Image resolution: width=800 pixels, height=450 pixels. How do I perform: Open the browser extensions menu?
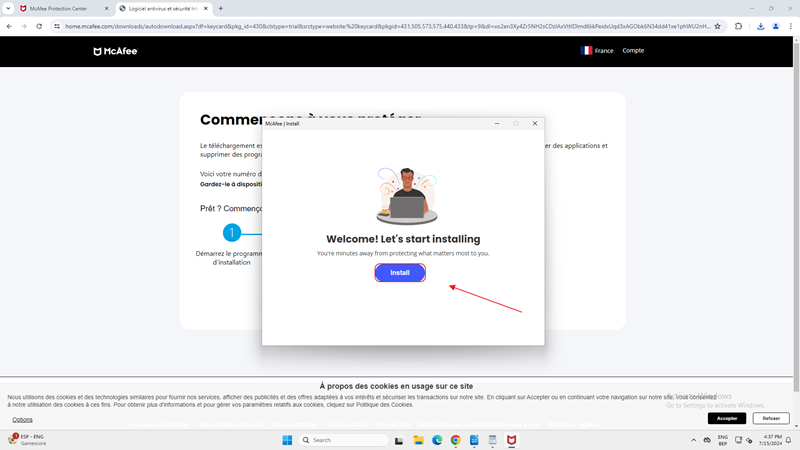(738, 26)
